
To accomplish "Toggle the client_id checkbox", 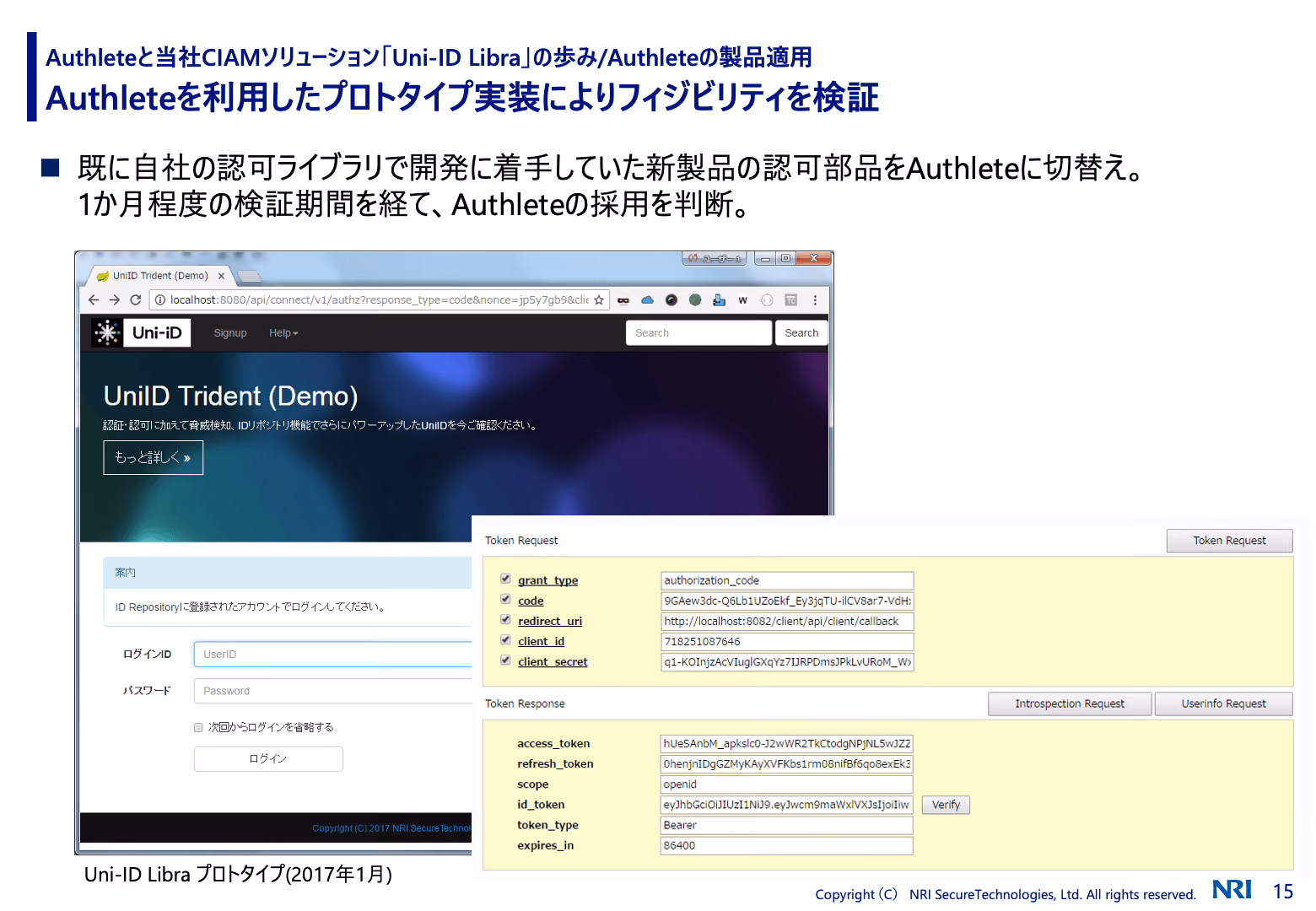I will point(505,639).
